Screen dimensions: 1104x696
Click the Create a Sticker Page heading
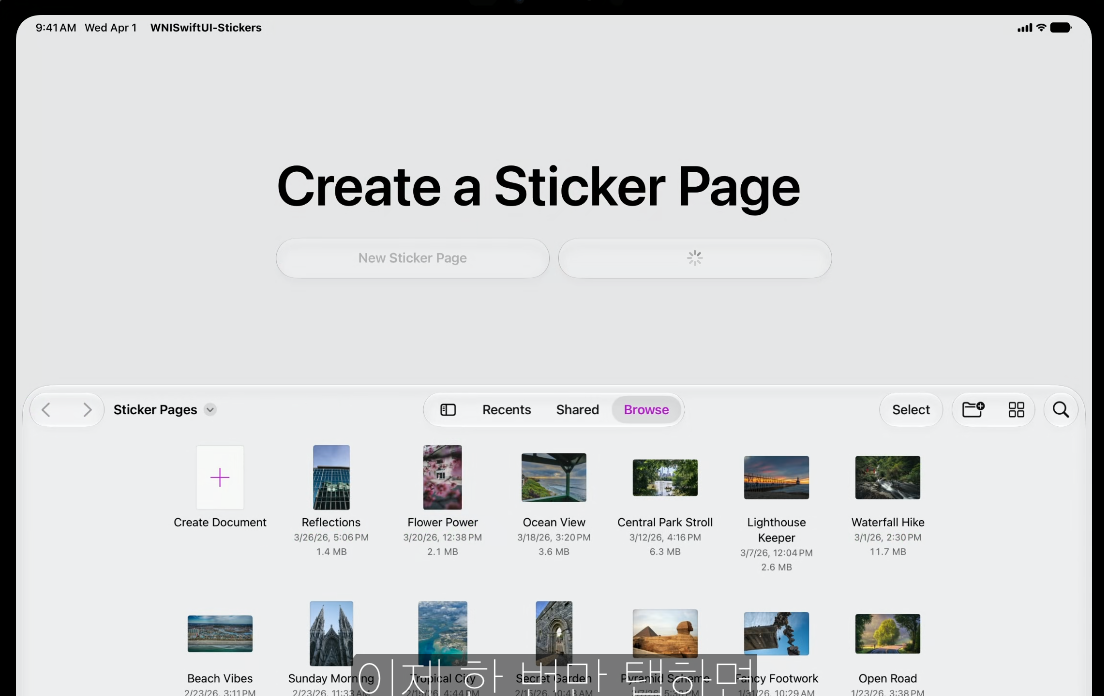click(x=539, y=187)
